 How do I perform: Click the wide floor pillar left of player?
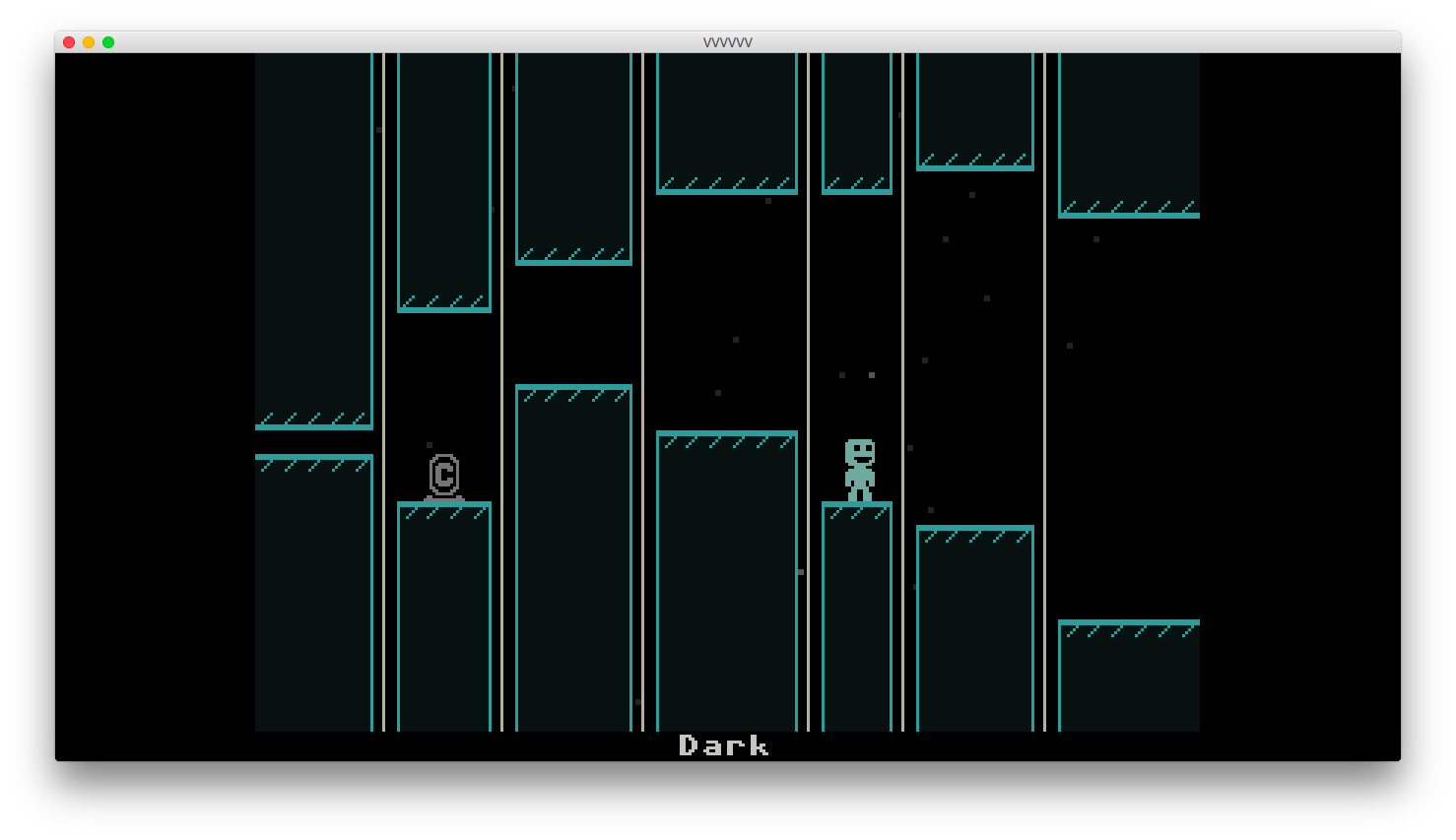click(x=727, y=581)
